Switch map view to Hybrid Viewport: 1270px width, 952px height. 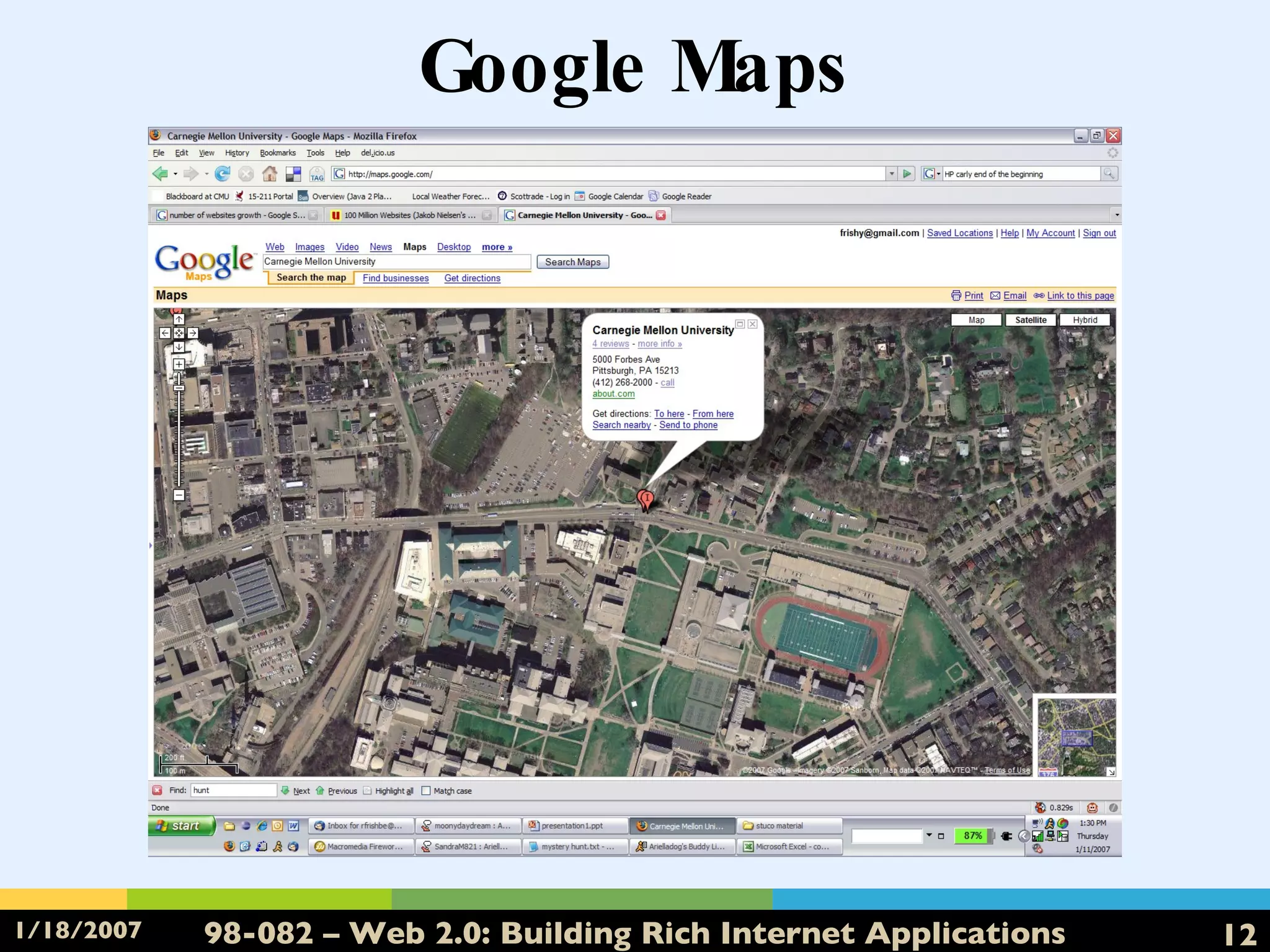coord(1085,320)
